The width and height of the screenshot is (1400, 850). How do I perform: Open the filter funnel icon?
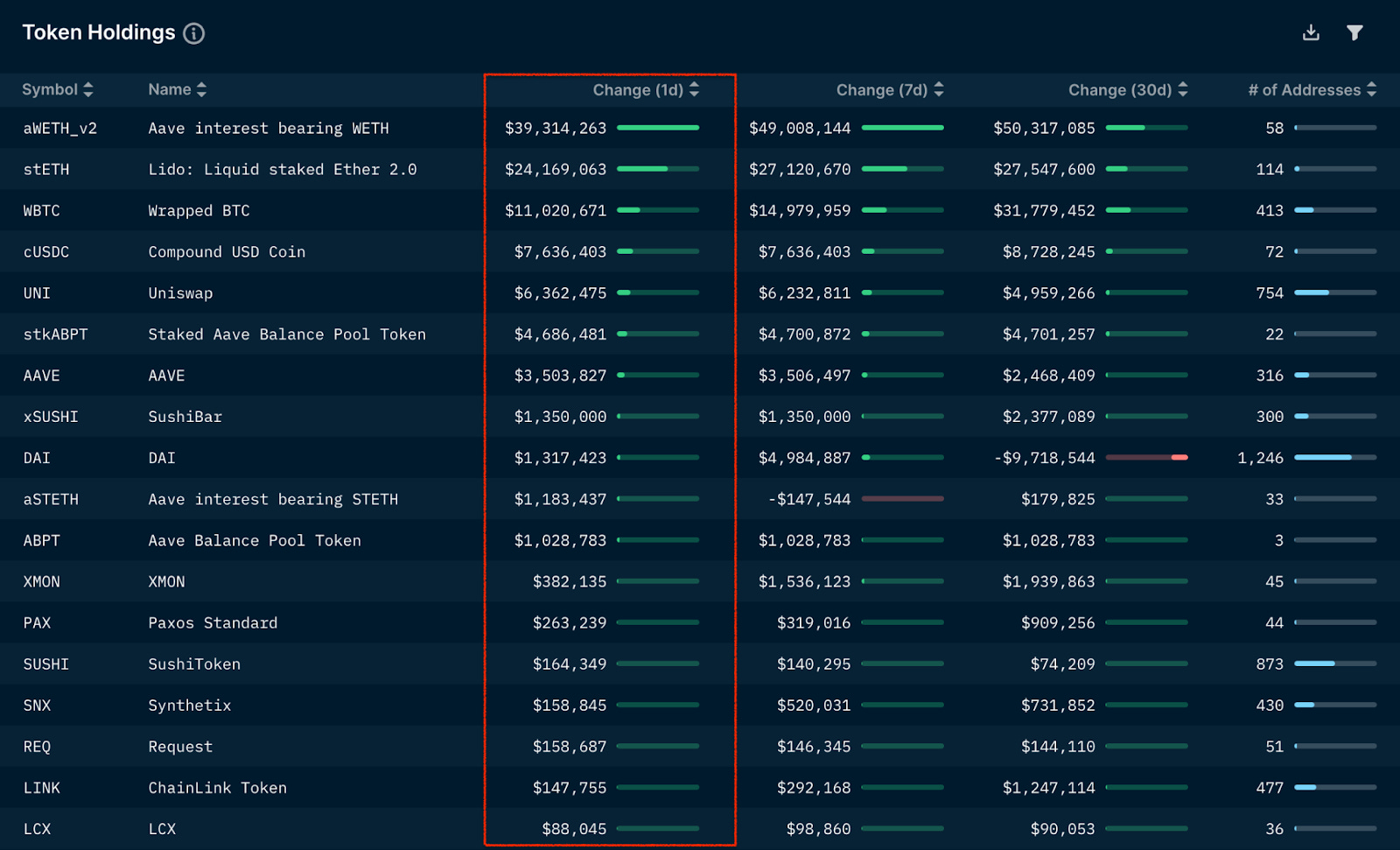(1354, 32)
